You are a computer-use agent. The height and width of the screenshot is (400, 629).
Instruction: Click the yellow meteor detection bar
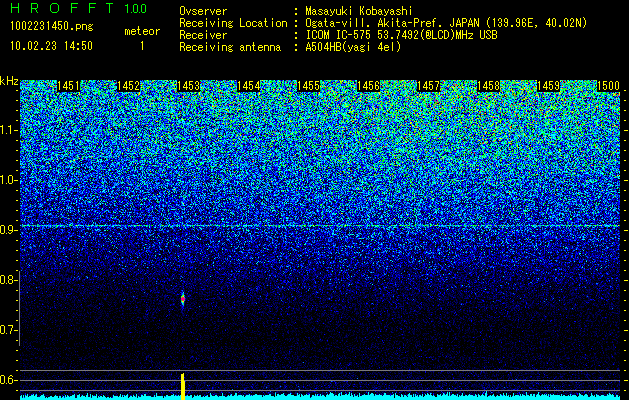tap(183, 386)
